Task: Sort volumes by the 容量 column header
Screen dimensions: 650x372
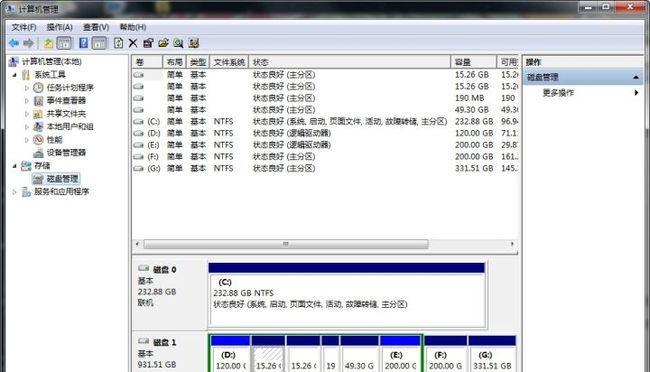Action: coord(473,62)
